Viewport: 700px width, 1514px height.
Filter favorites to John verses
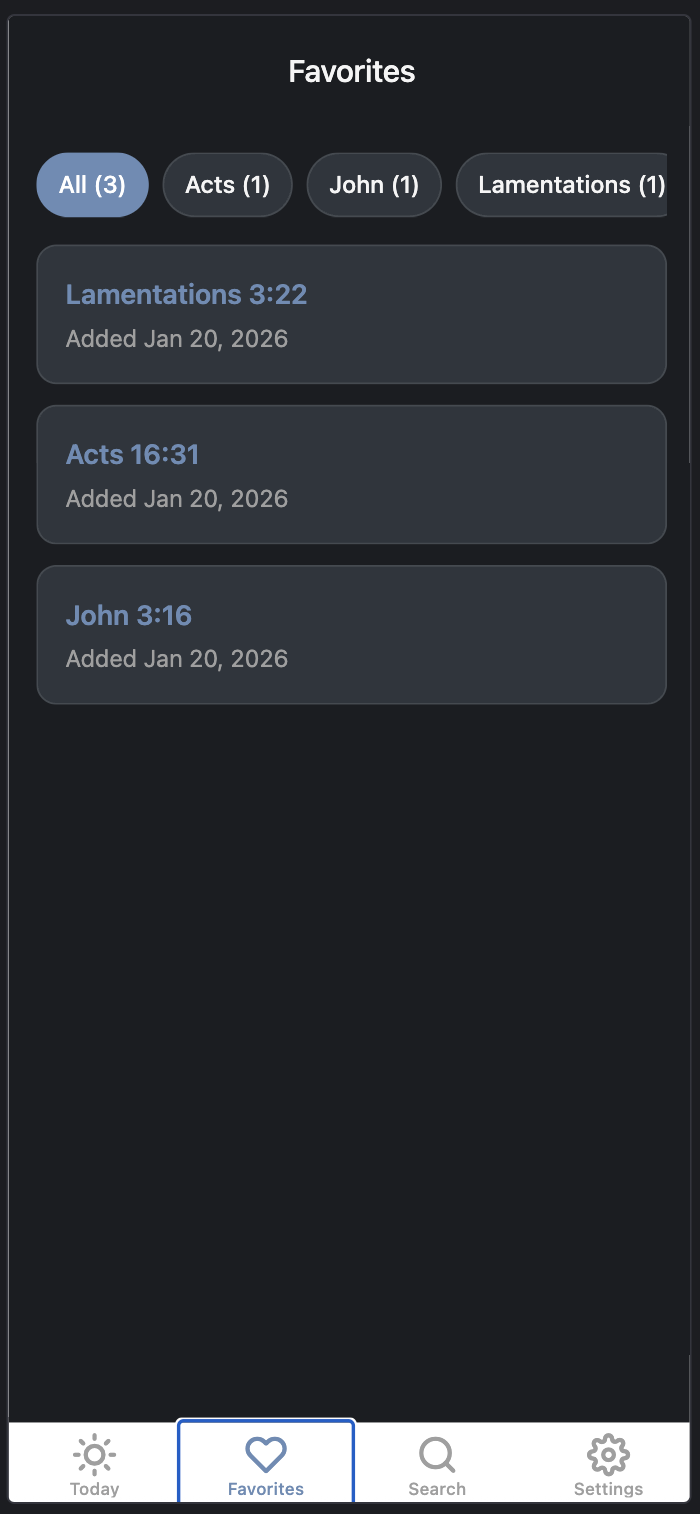[x=374, y=185]
